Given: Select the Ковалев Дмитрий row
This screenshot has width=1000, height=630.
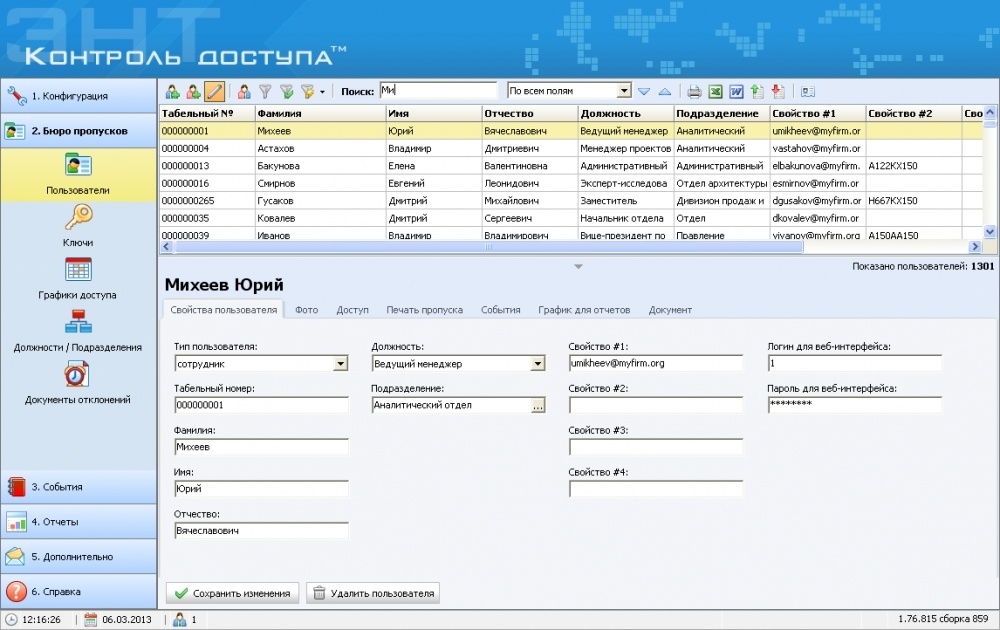Looking at the screenshot, I should [571, 218].
